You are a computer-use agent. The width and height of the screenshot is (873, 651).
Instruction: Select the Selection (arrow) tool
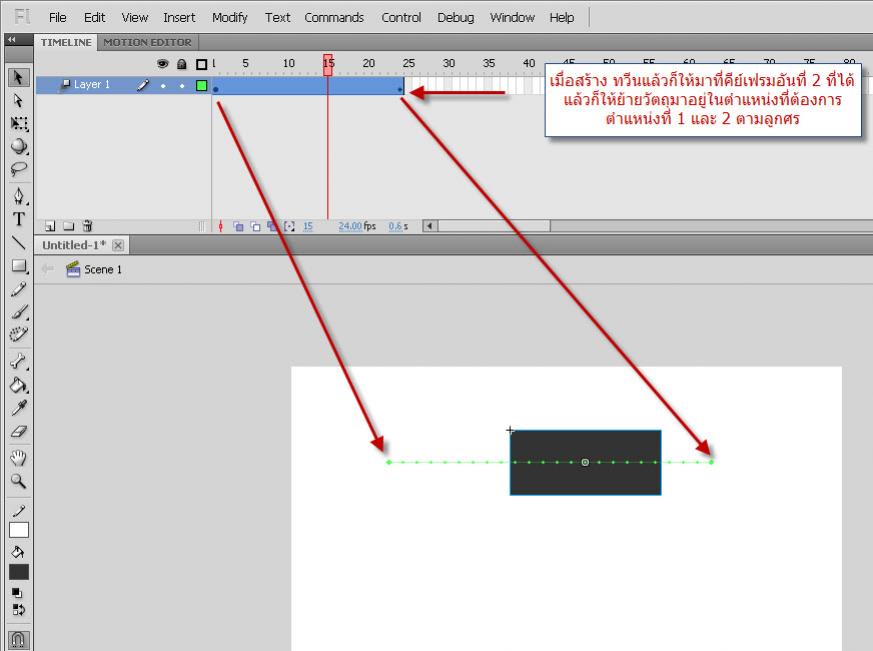point(18,77)
